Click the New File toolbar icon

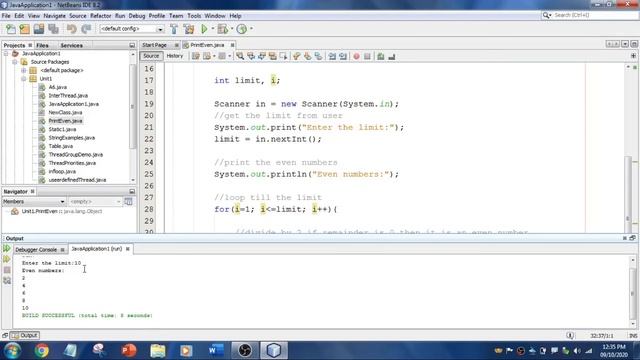pyautogui.click(x=11, y=29)
